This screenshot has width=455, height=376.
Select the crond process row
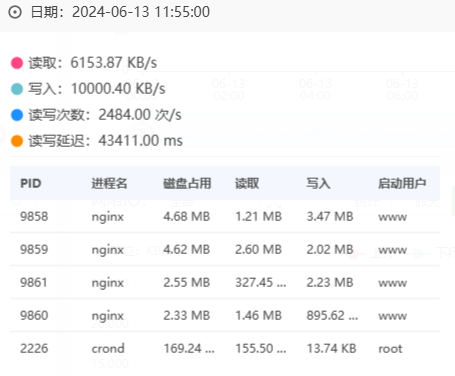click(225, 348)
